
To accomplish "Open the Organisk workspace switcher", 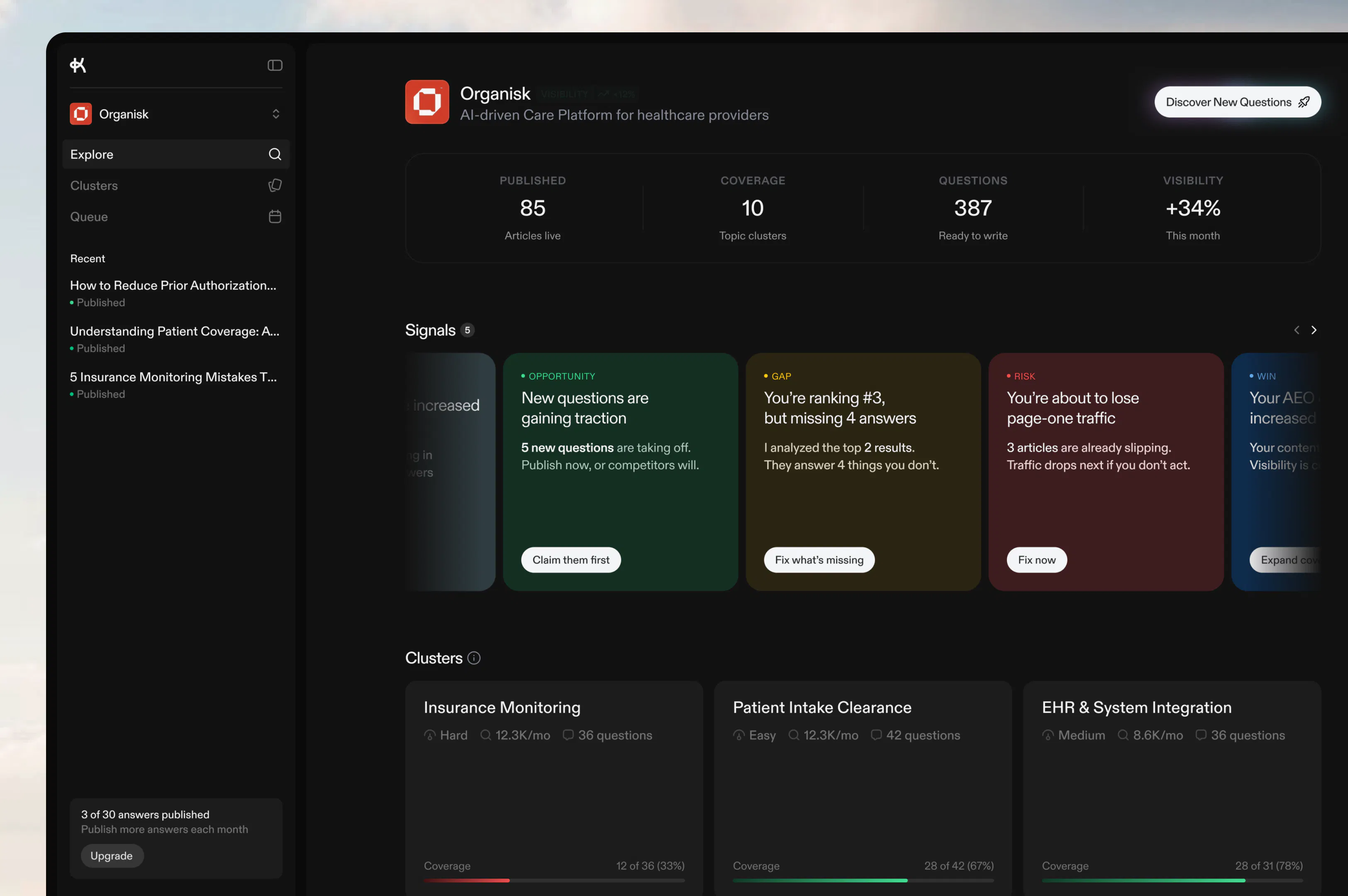I will [x=176, y=114].
